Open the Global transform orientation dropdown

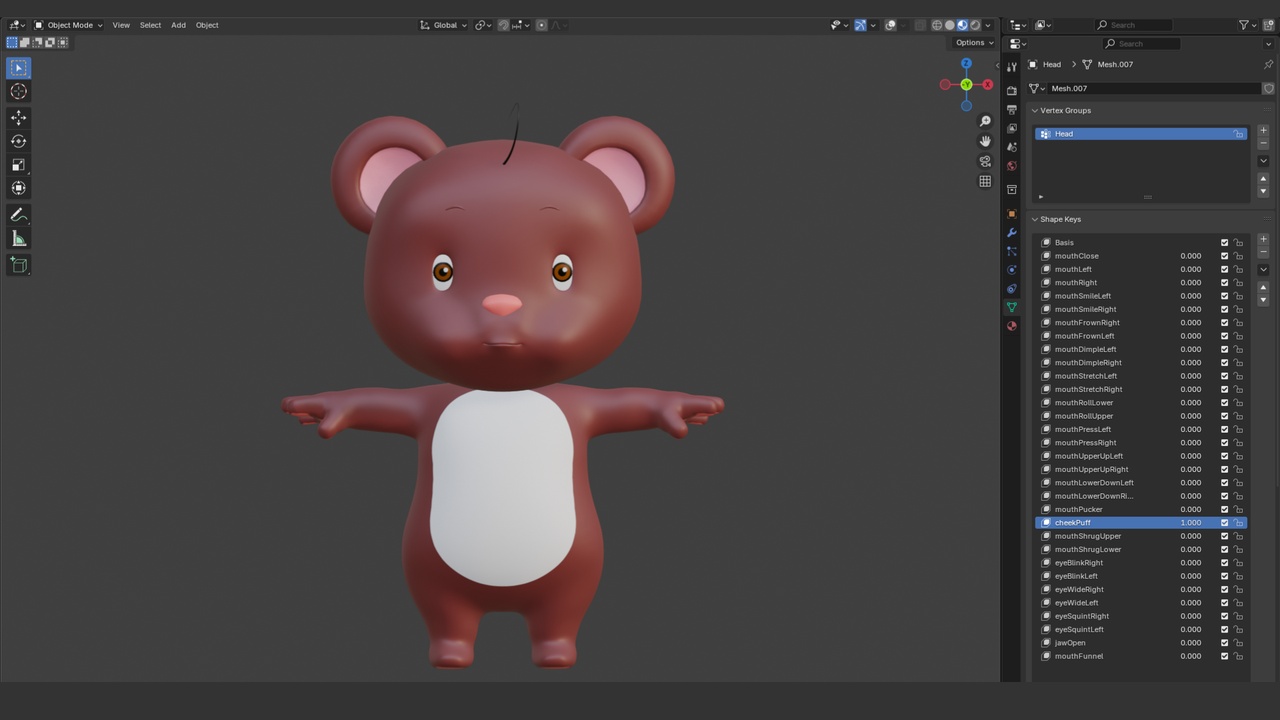443,25
